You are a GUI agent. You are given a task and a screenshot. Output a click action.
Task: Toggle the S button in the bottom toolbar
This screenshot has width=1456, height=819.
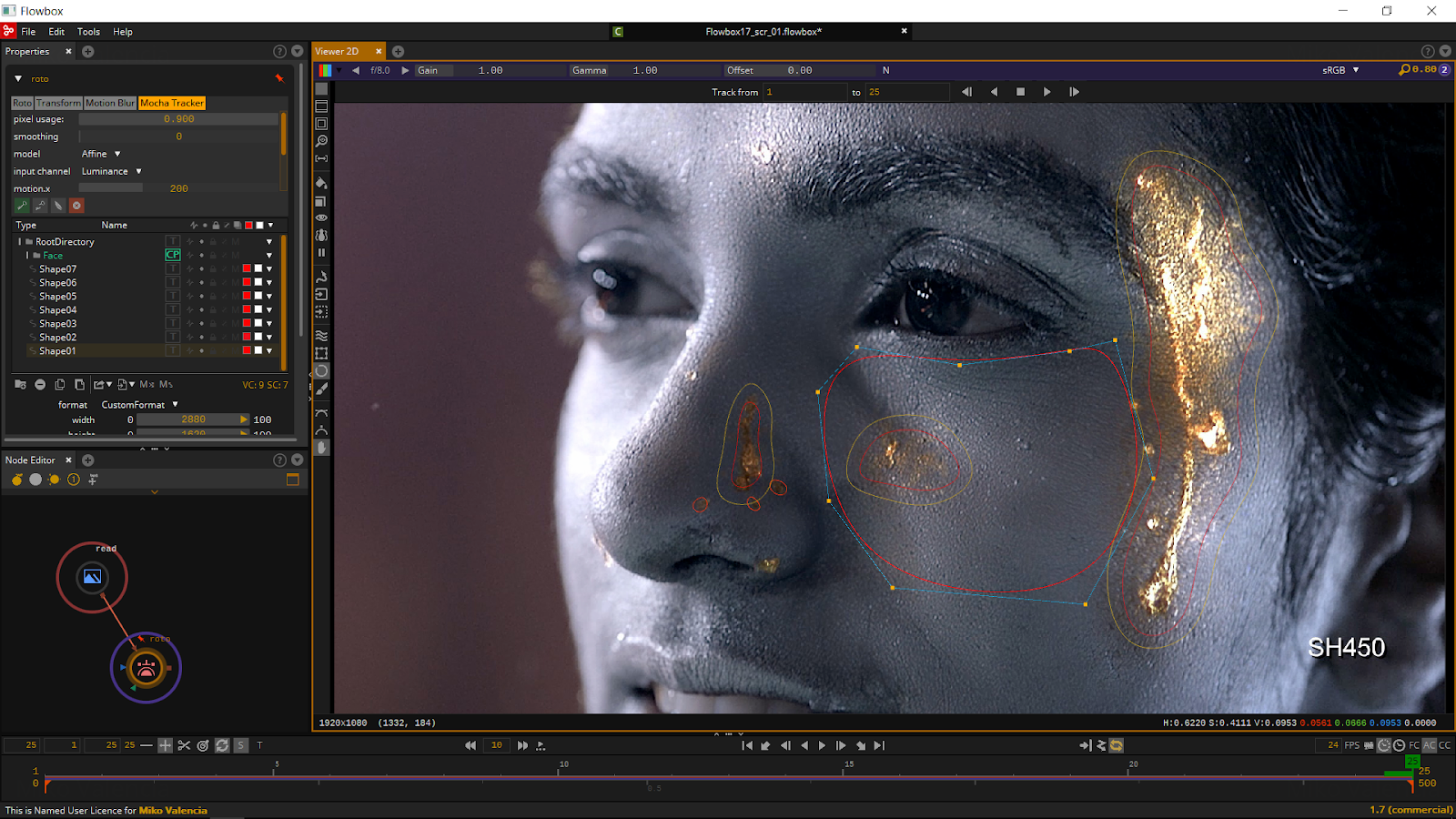click(240, 745)
